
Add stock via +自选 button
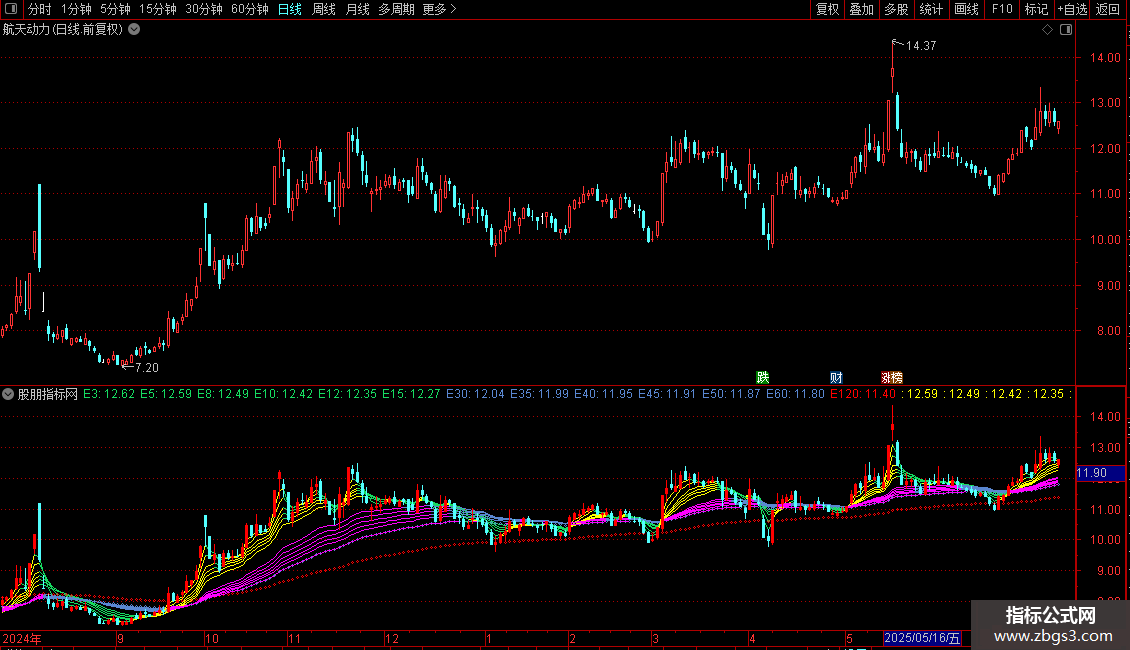tap(1072, 9)
